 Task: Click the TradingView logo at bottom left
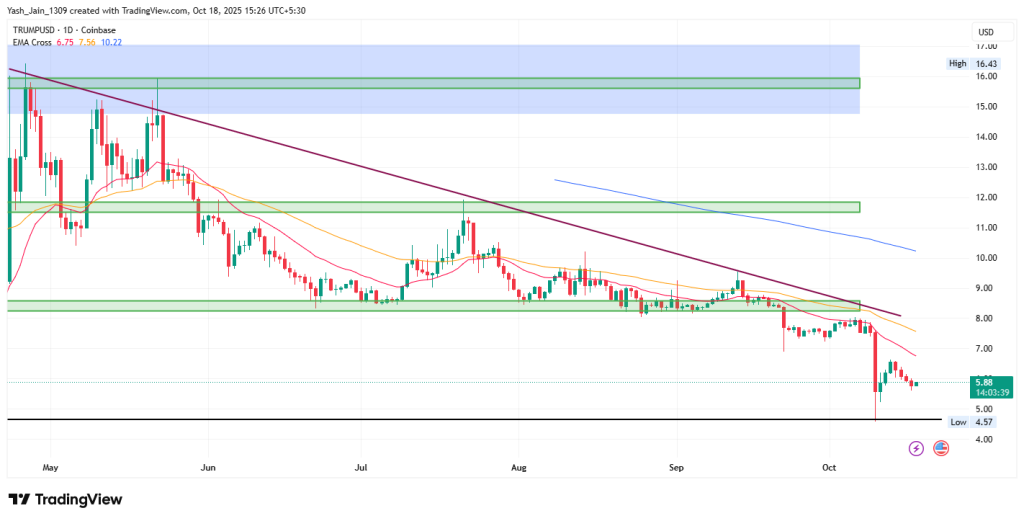tap(68, 499)
